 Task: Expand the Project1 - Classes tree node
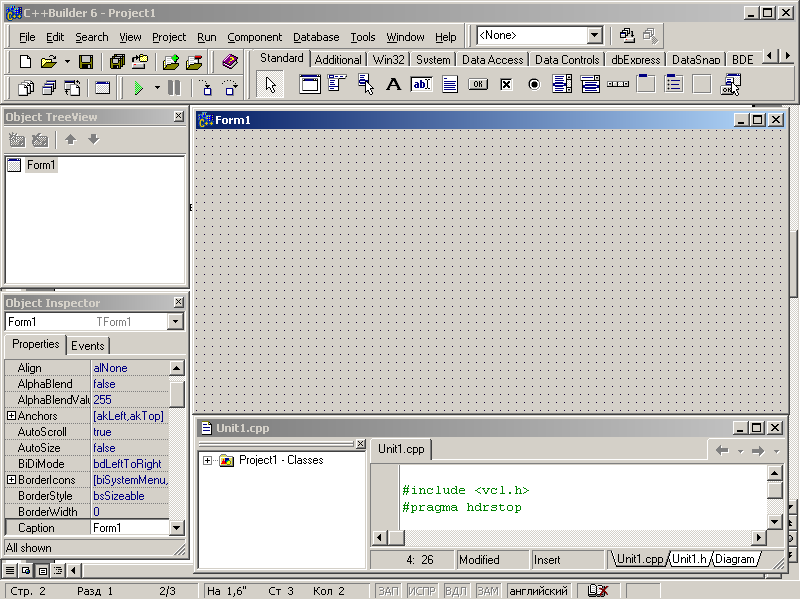tap(207, 460)
